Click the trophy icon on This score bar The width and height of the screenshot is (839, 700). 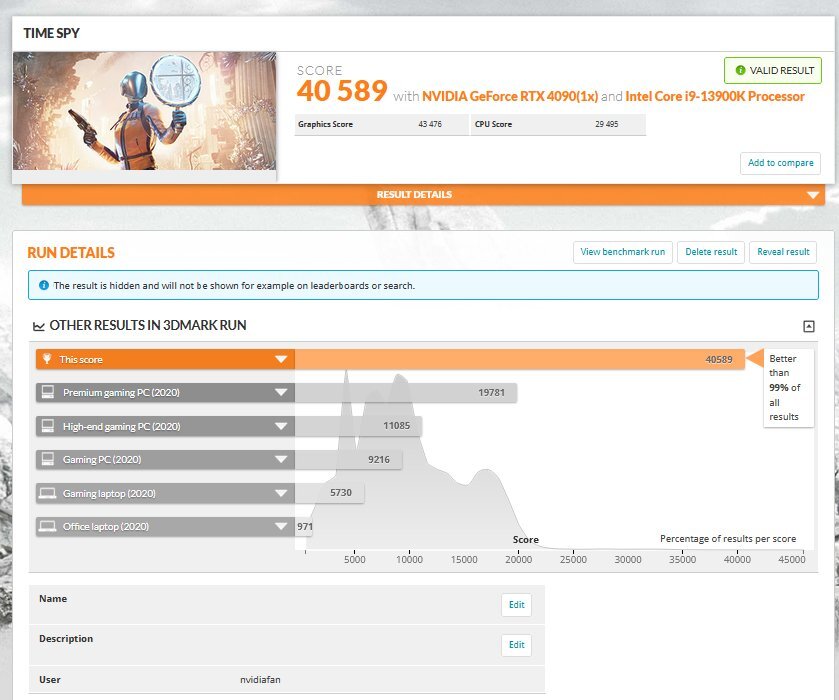(47, 359)
